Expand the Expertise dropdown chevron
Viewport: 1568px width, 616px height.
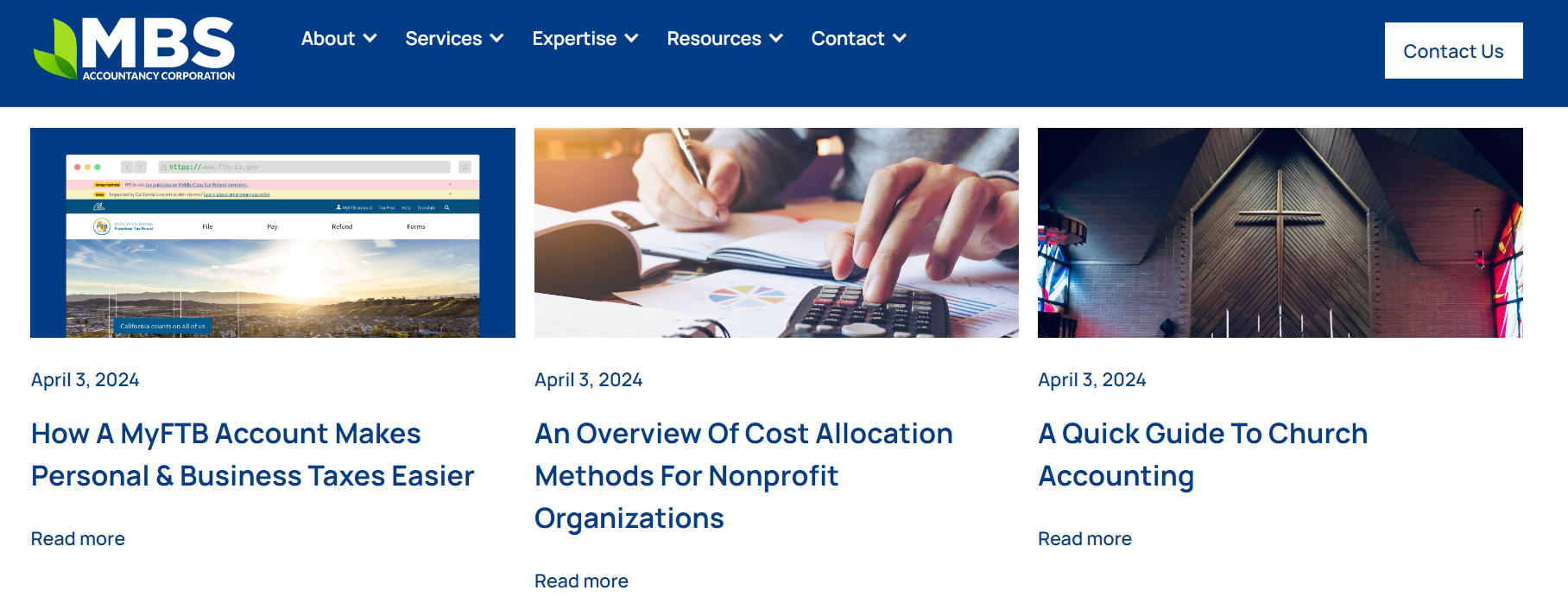point(632,38)
